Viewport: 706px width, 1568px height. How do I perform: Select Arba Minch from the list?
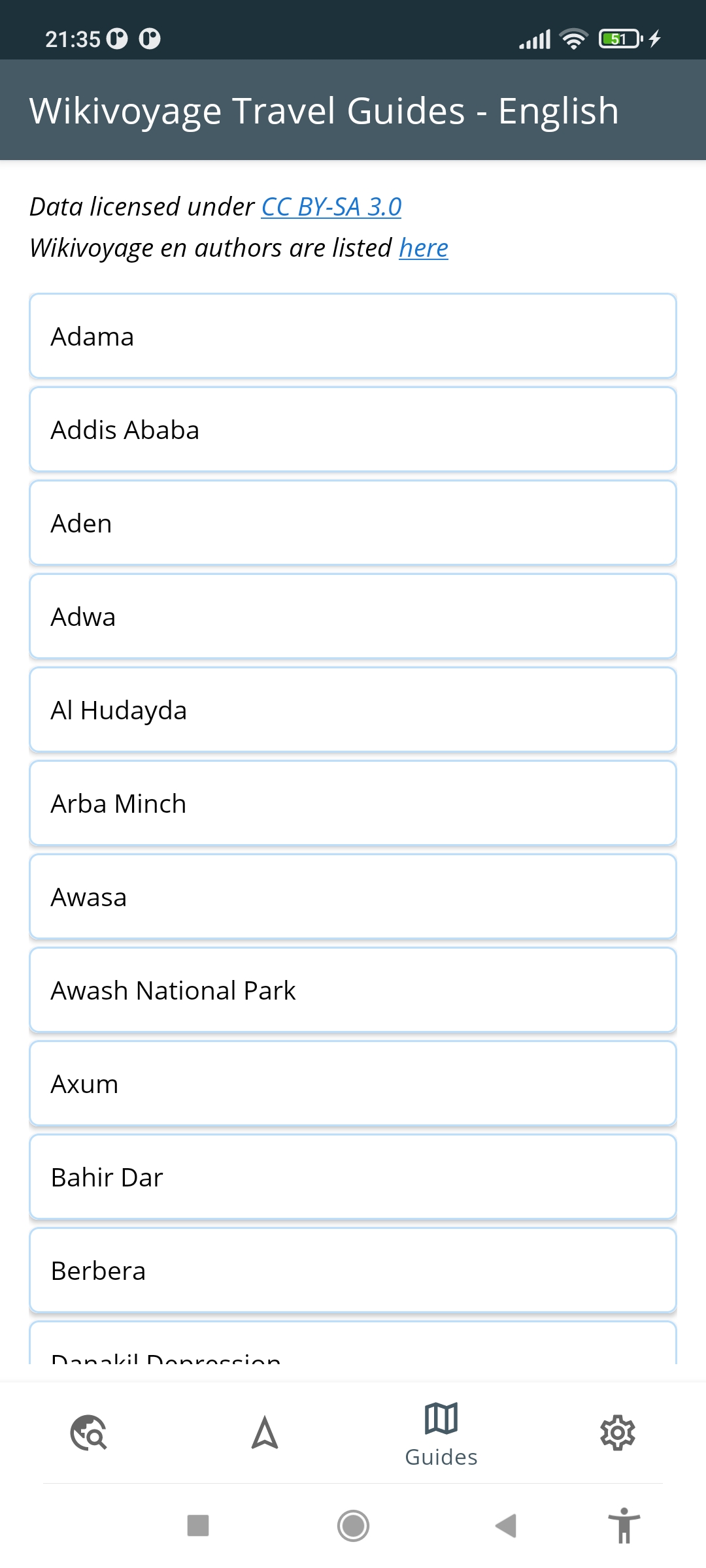[x=353, y=804]
